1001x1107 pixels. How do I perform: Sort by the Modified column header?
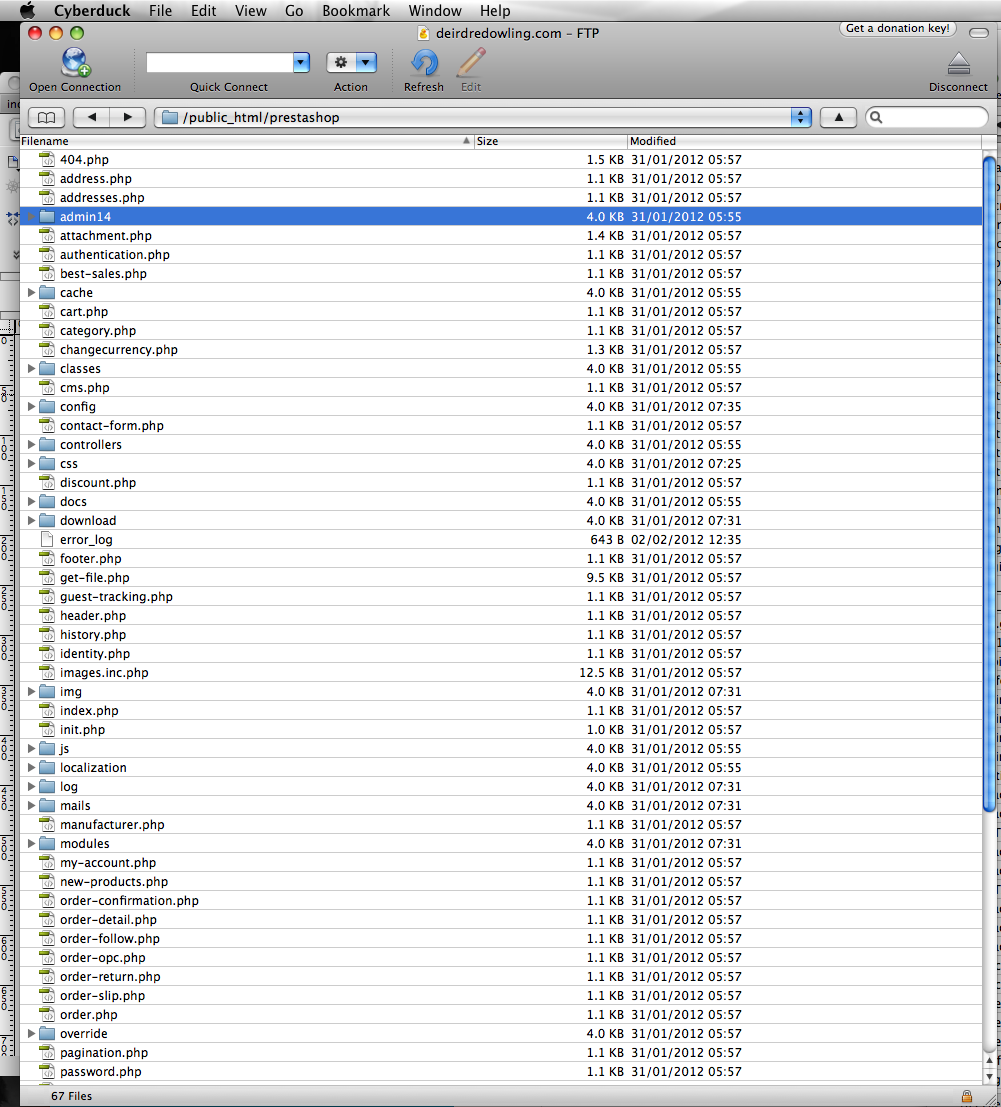tap(805, 141)
